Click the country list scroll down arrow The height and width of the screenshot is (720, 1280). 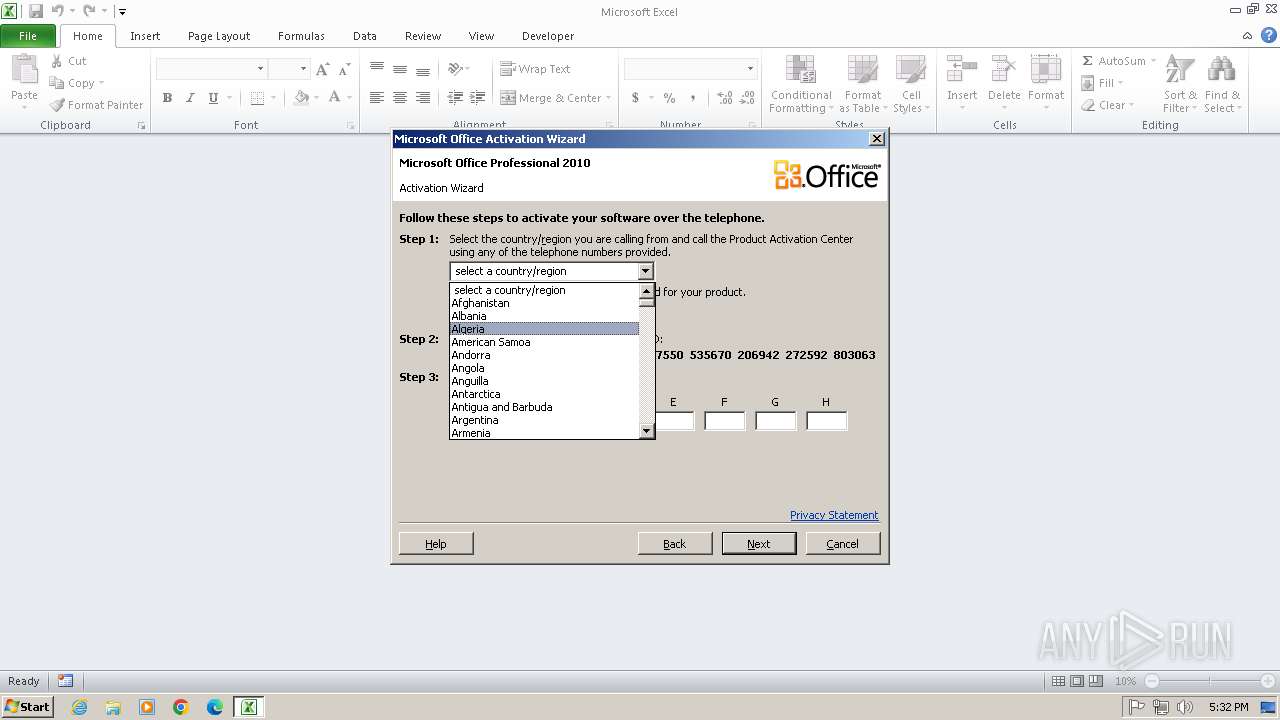pyautogui.click(x=646, y=431)
